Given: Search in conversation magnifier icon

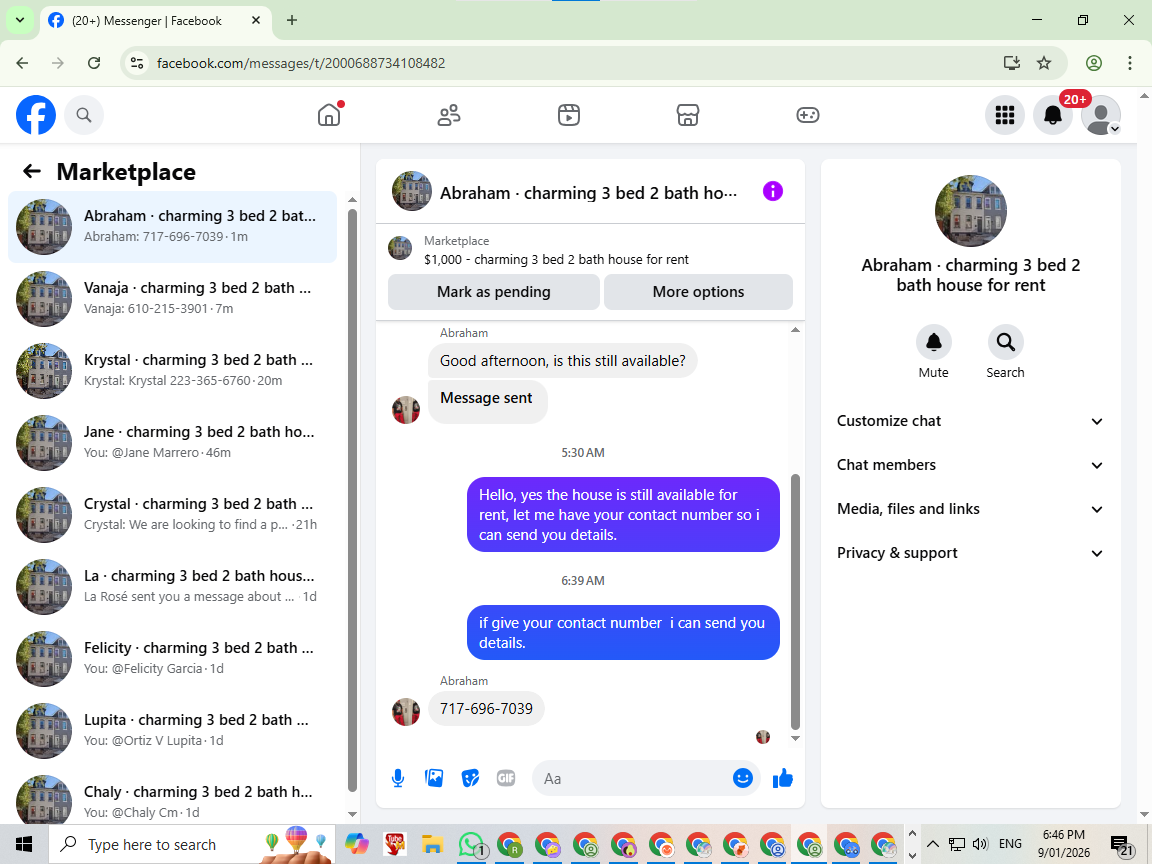Looking at the screenshot, I should (1006, 342).
